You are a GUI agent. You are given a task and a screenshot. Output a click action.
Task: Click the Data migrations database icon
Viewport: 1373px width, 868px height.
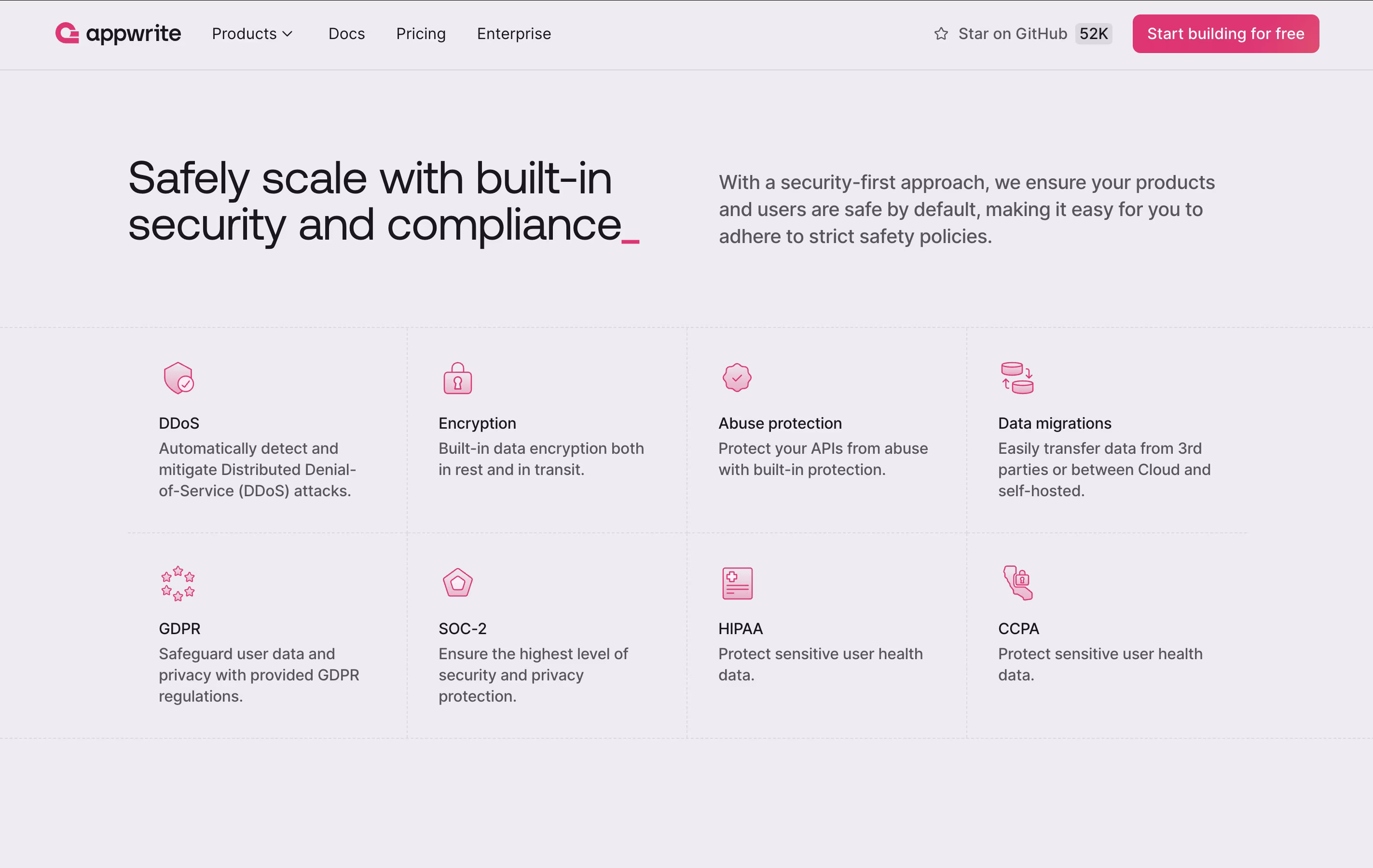click(1017, 378)
